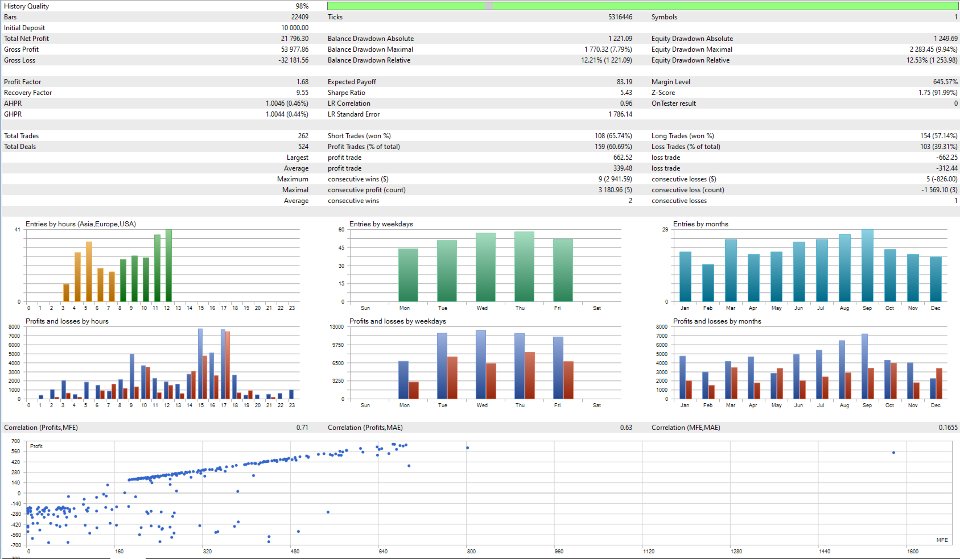The image size is (960, 559).
Task: Click the Feb bar in Entries by months
Action: pyautogui.click(x=708, y=283)
